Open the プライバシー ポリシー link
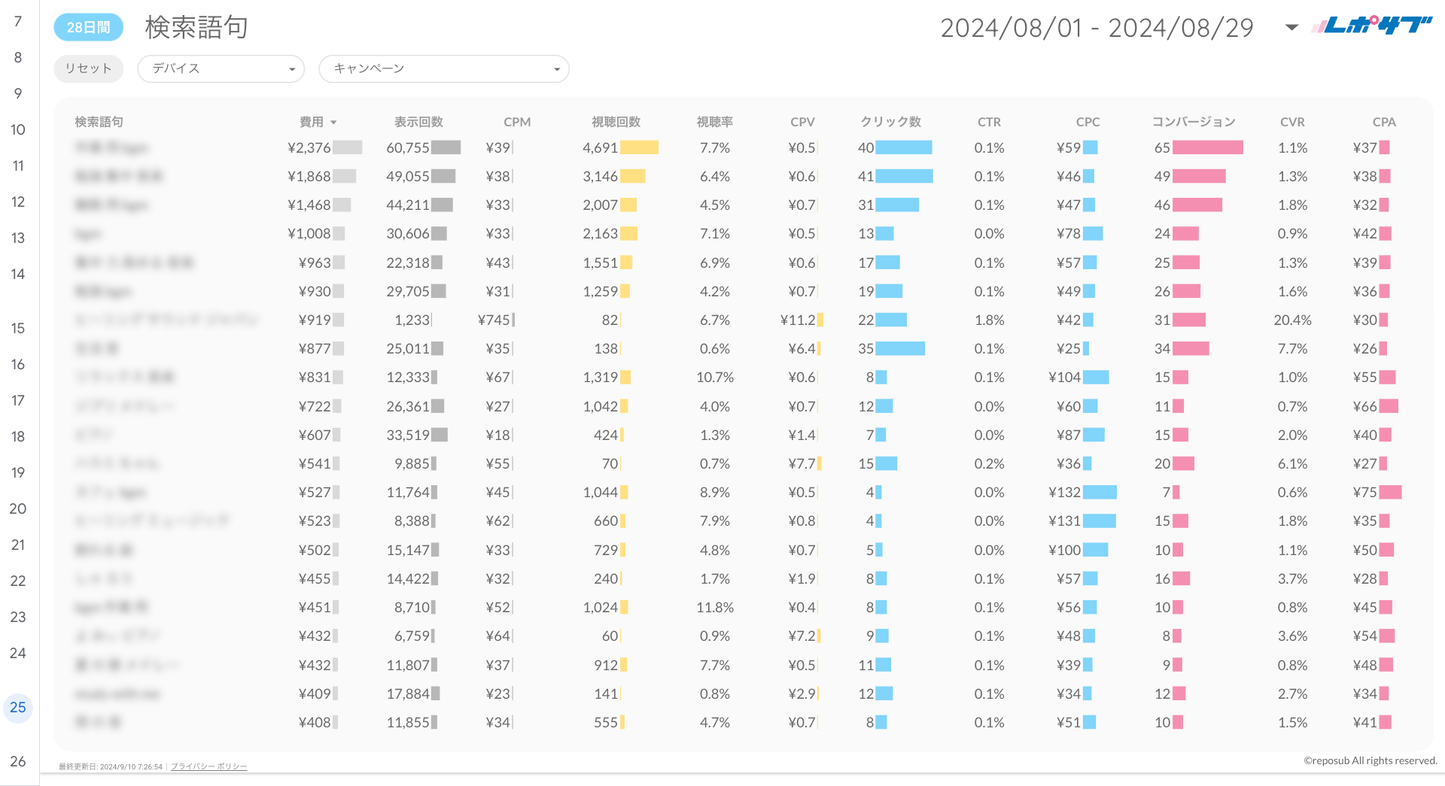 [x=209, y=767]
